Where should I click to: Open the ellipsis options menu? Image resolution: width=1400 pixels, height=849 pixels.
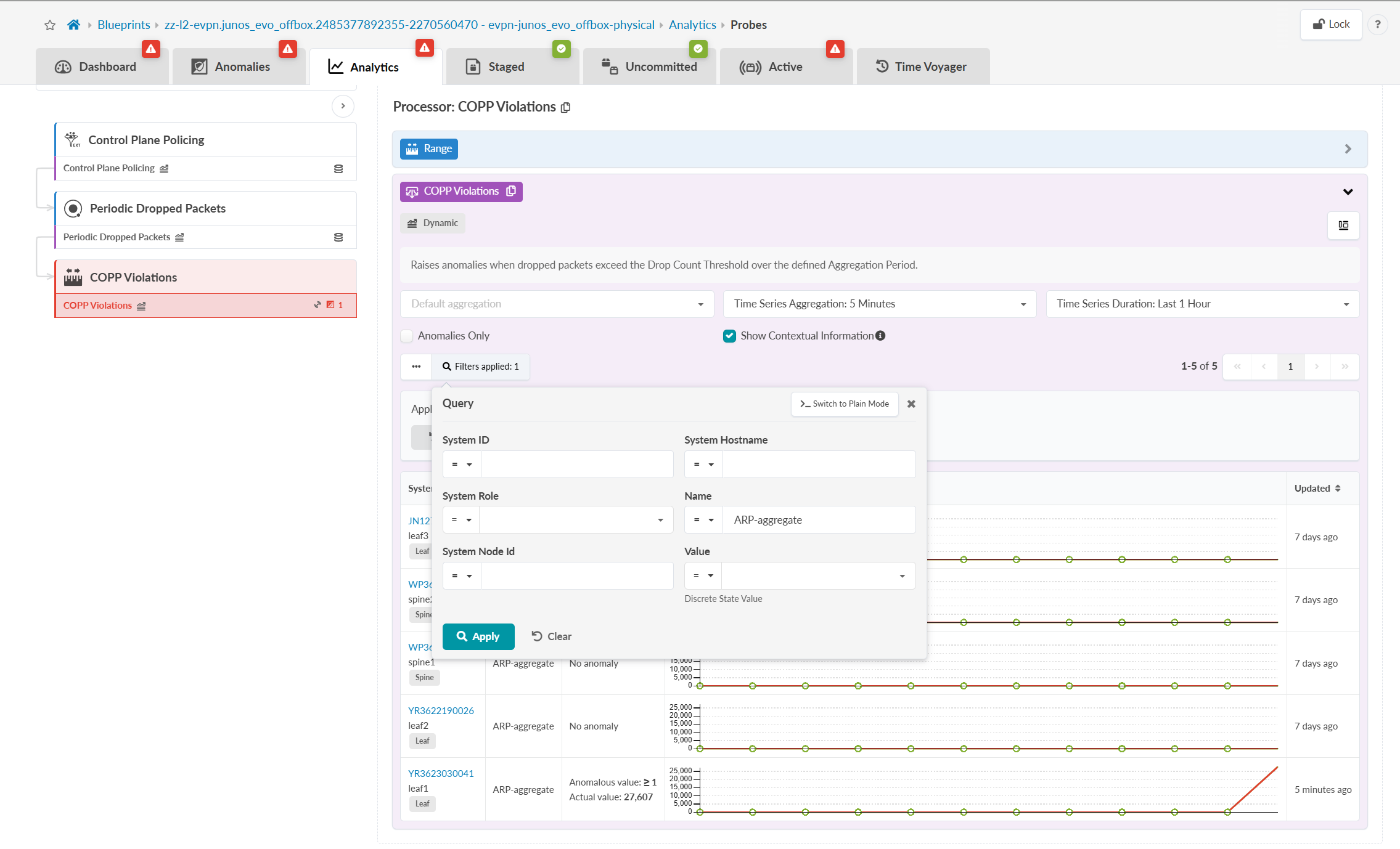416,367
